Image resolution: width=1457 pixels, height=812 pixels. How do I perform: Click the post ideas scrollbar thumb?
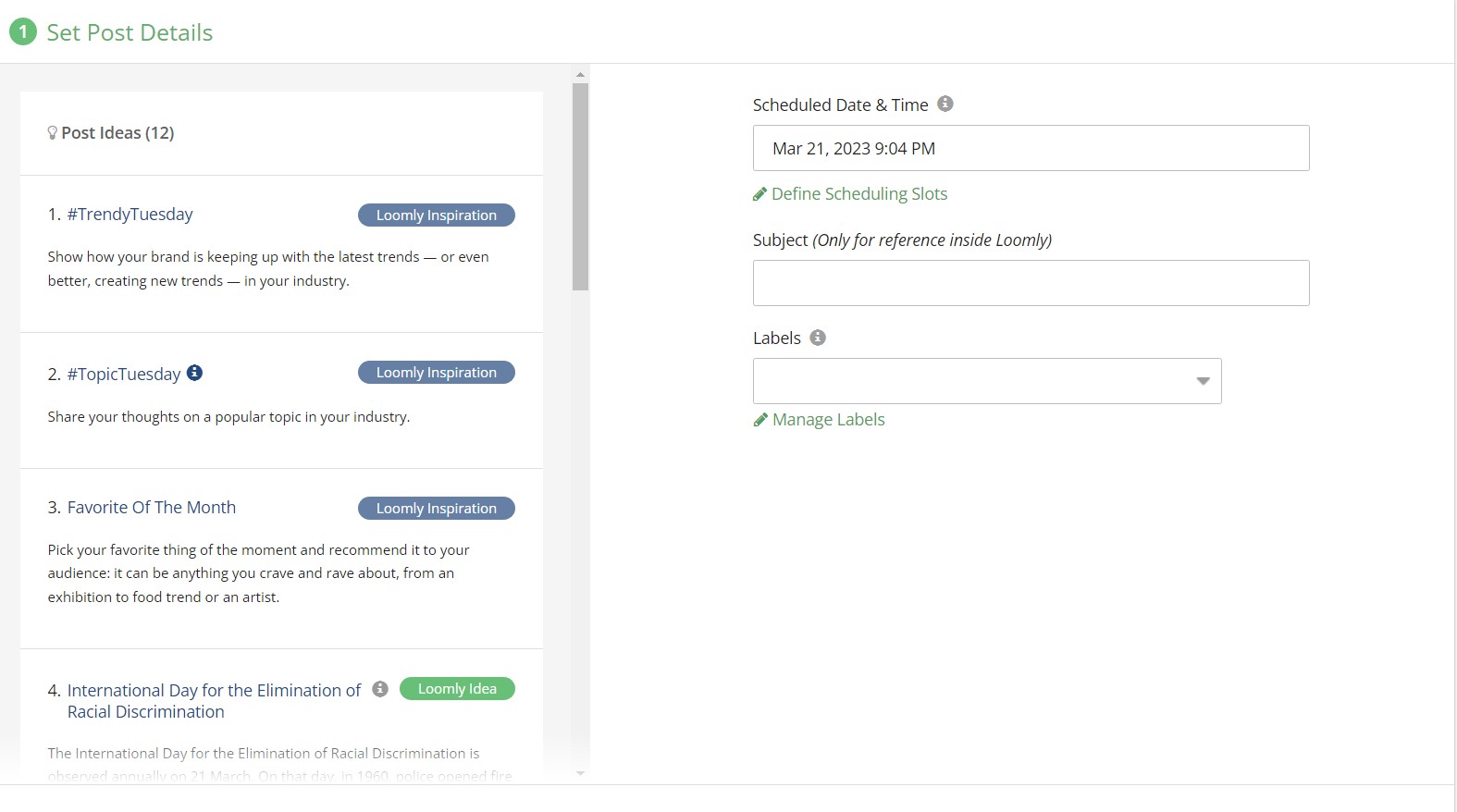point(580,187)
